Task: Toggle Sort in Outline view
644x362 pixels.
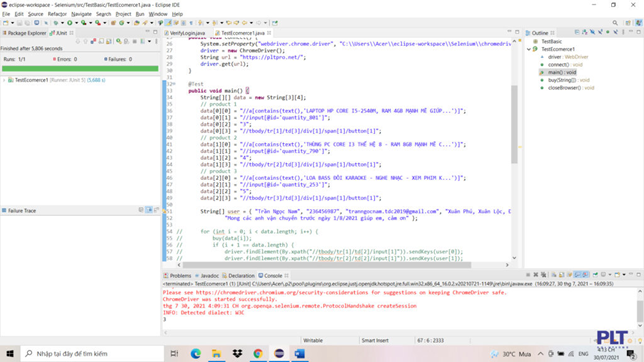Action: [585, 32]
